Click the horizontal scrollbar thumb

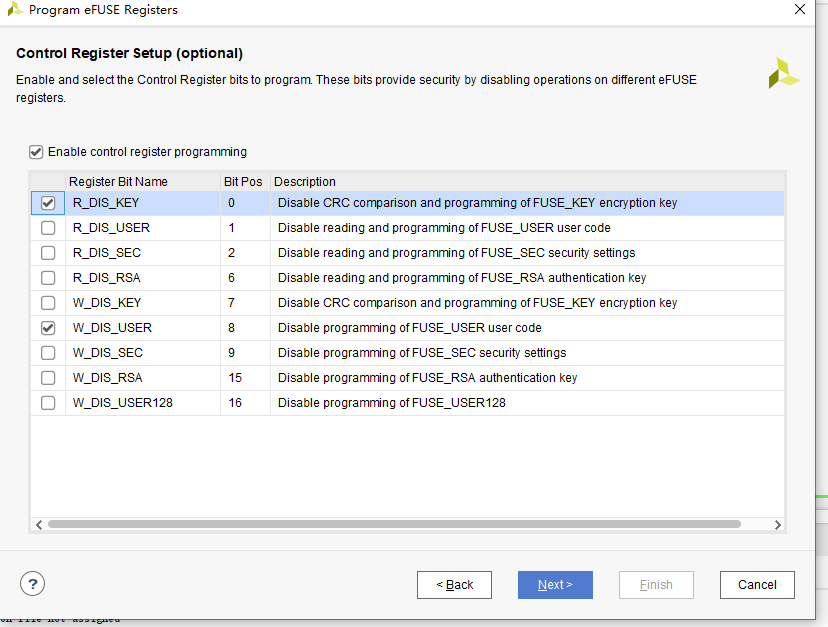point(394,524)
